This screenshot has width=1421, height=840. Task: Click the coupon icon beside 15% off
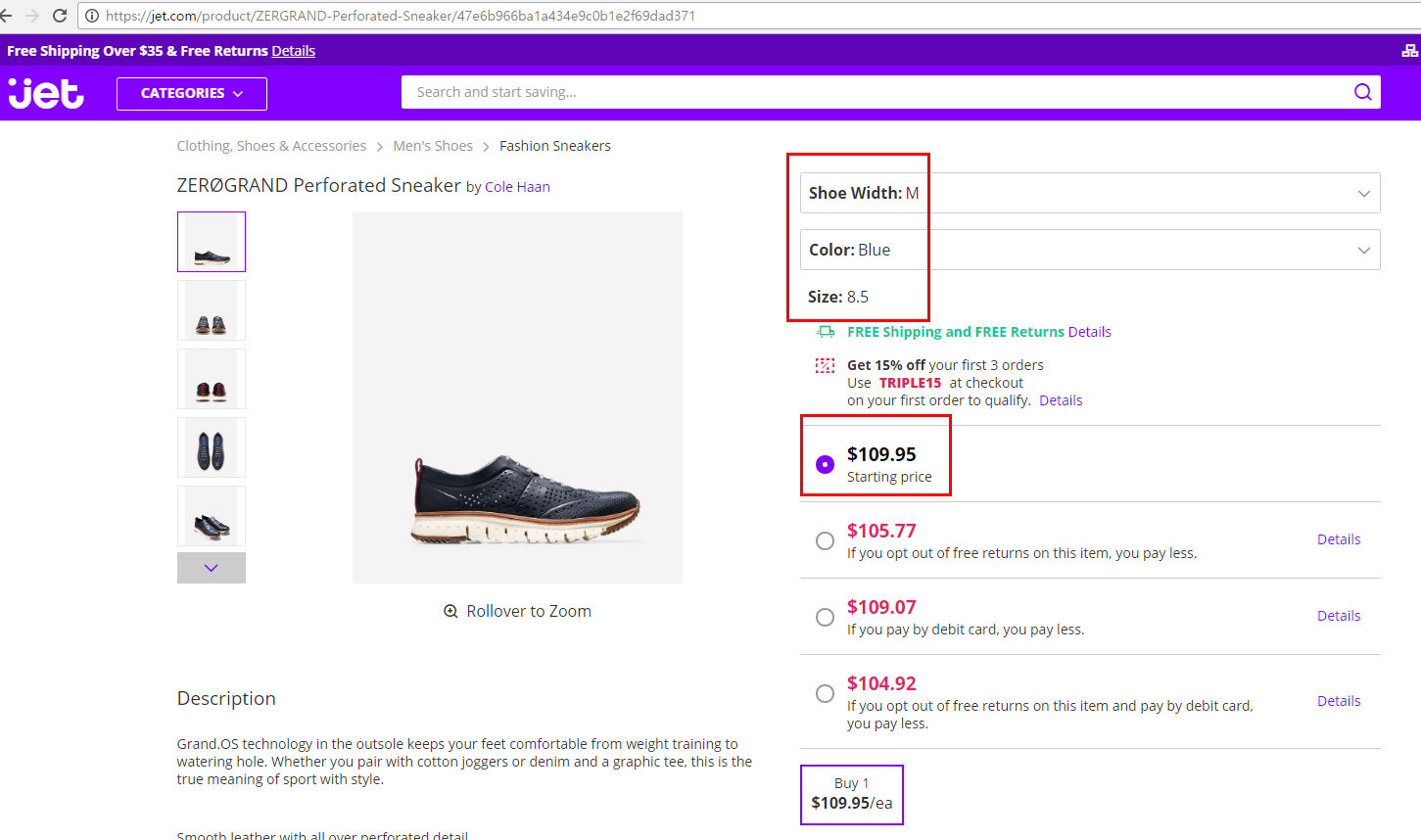click(825, 365)
